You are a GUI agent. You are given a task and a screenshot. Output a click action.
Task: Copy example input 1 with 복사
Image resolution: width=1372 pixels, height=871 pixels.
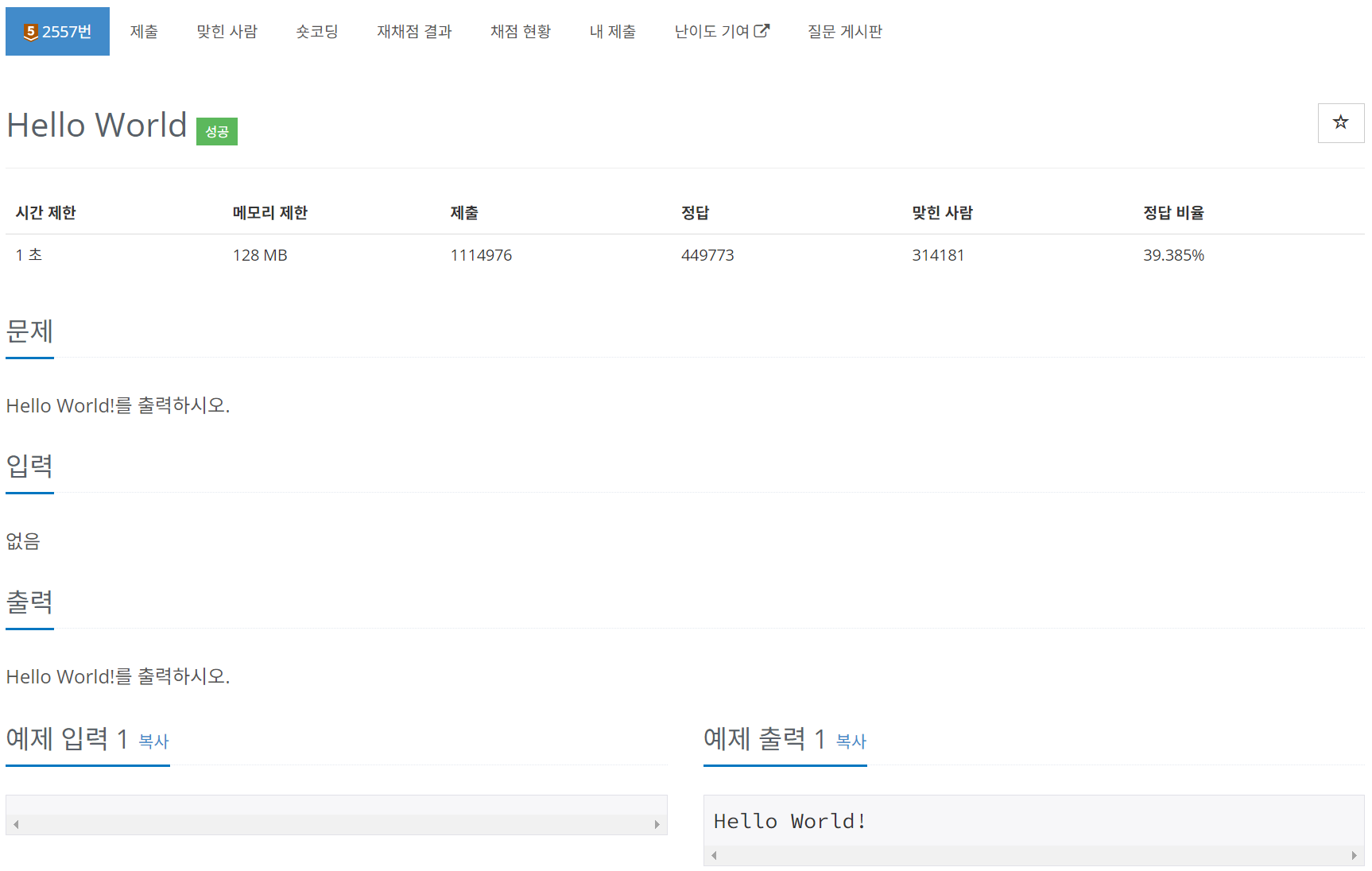coord(153,741)
